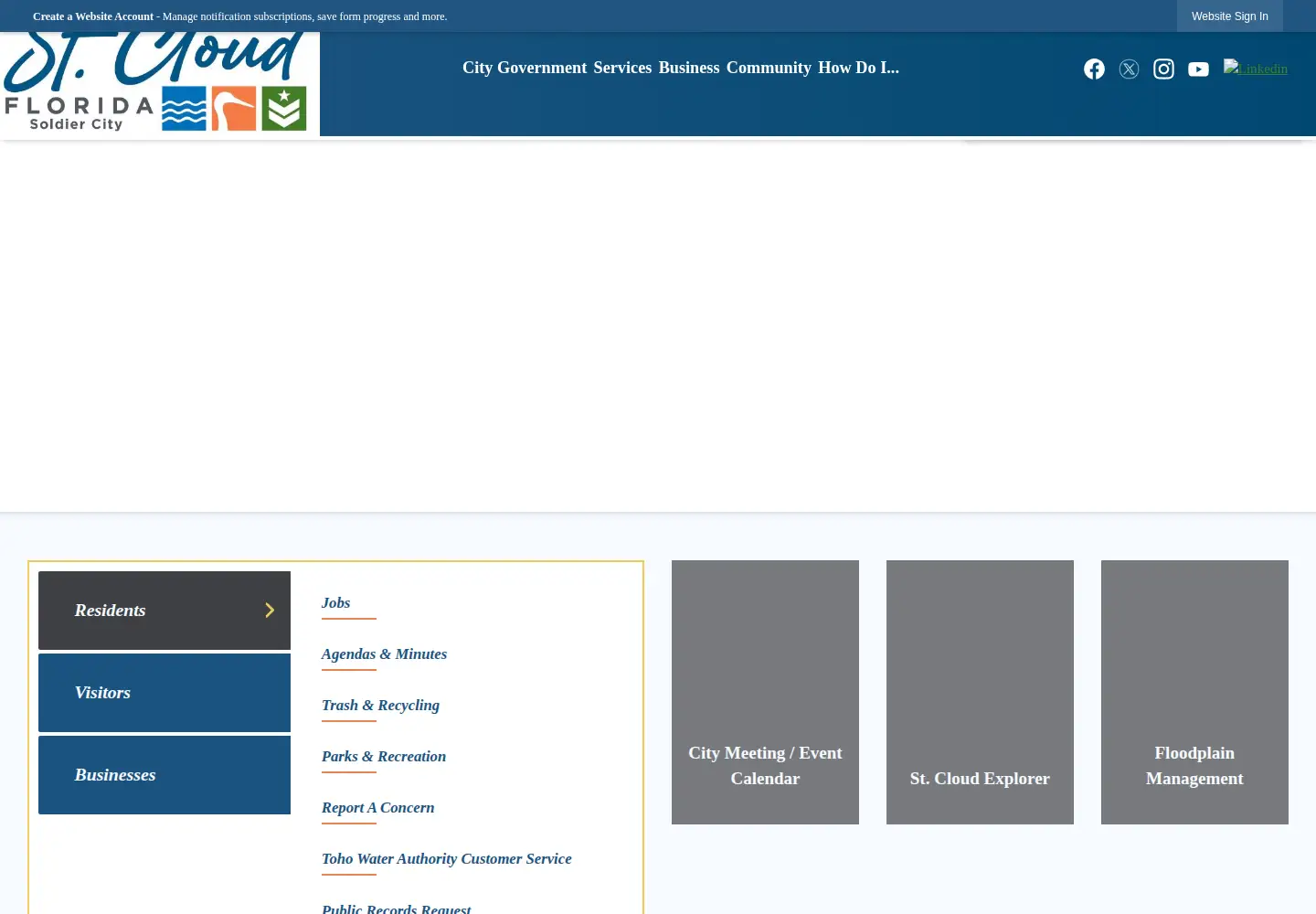Open the Public Records Request link

click(397, 909)
